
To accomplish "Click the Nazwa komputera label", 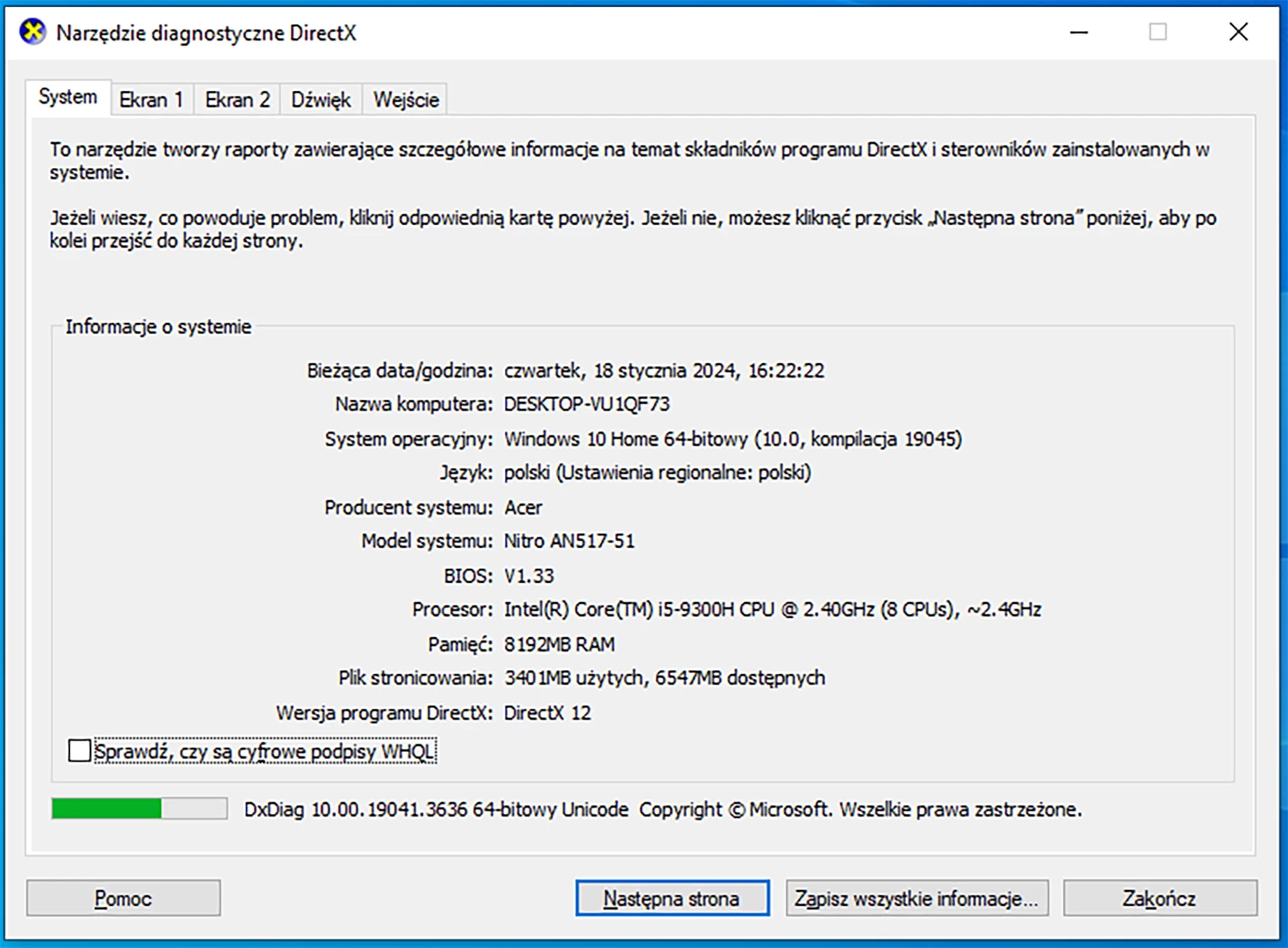I will tap(414, 404).
